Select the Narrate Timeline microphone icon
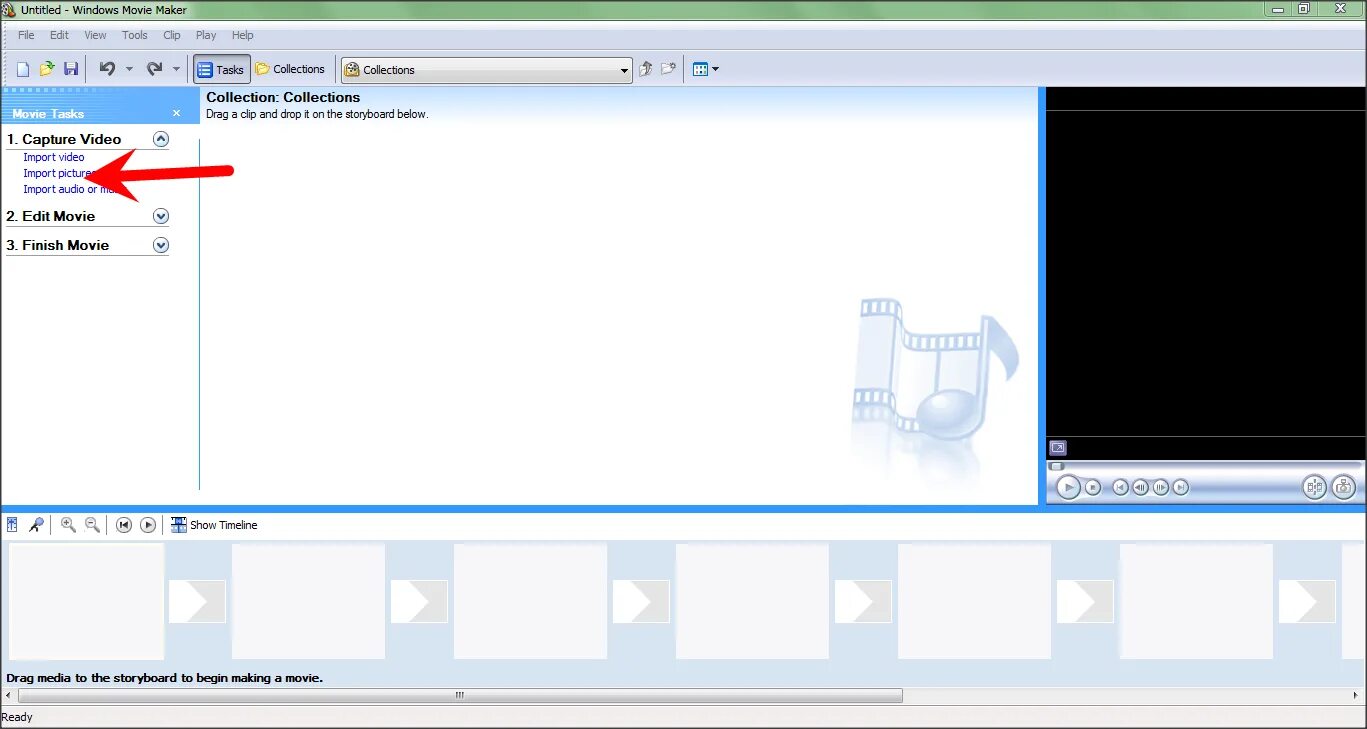Image resolution: width=1367 pixels, height=729 pixels. pos(36,524)
